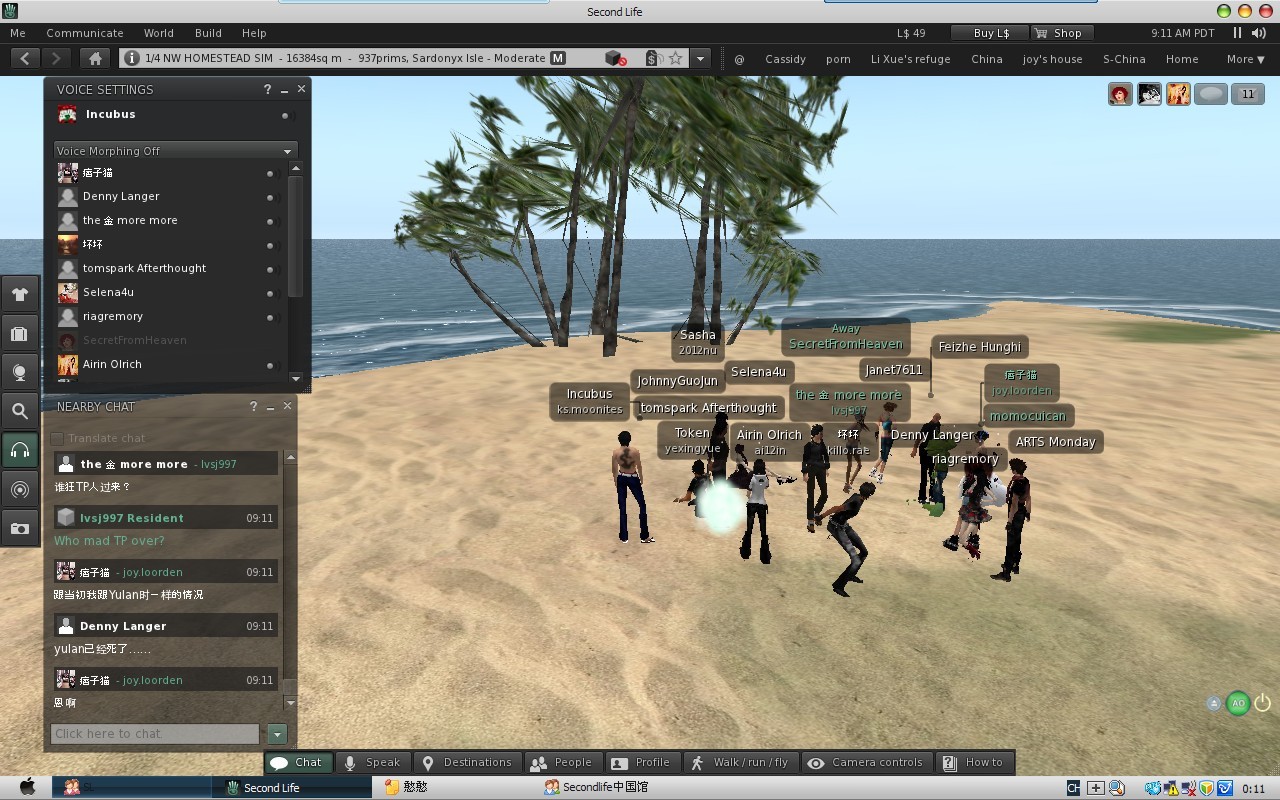Open the second avatar conversation chiclet

coord(1149,94)
